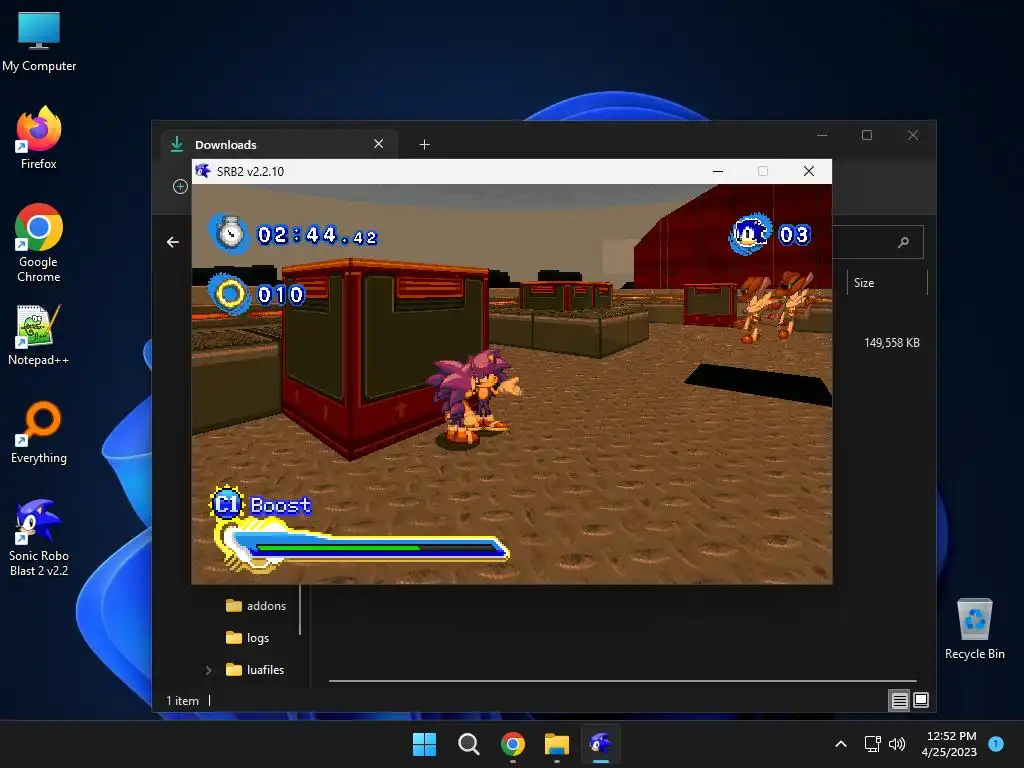
Task: Click the SRB2 v2.2.10 window title icon
Action: click(203, 171)
